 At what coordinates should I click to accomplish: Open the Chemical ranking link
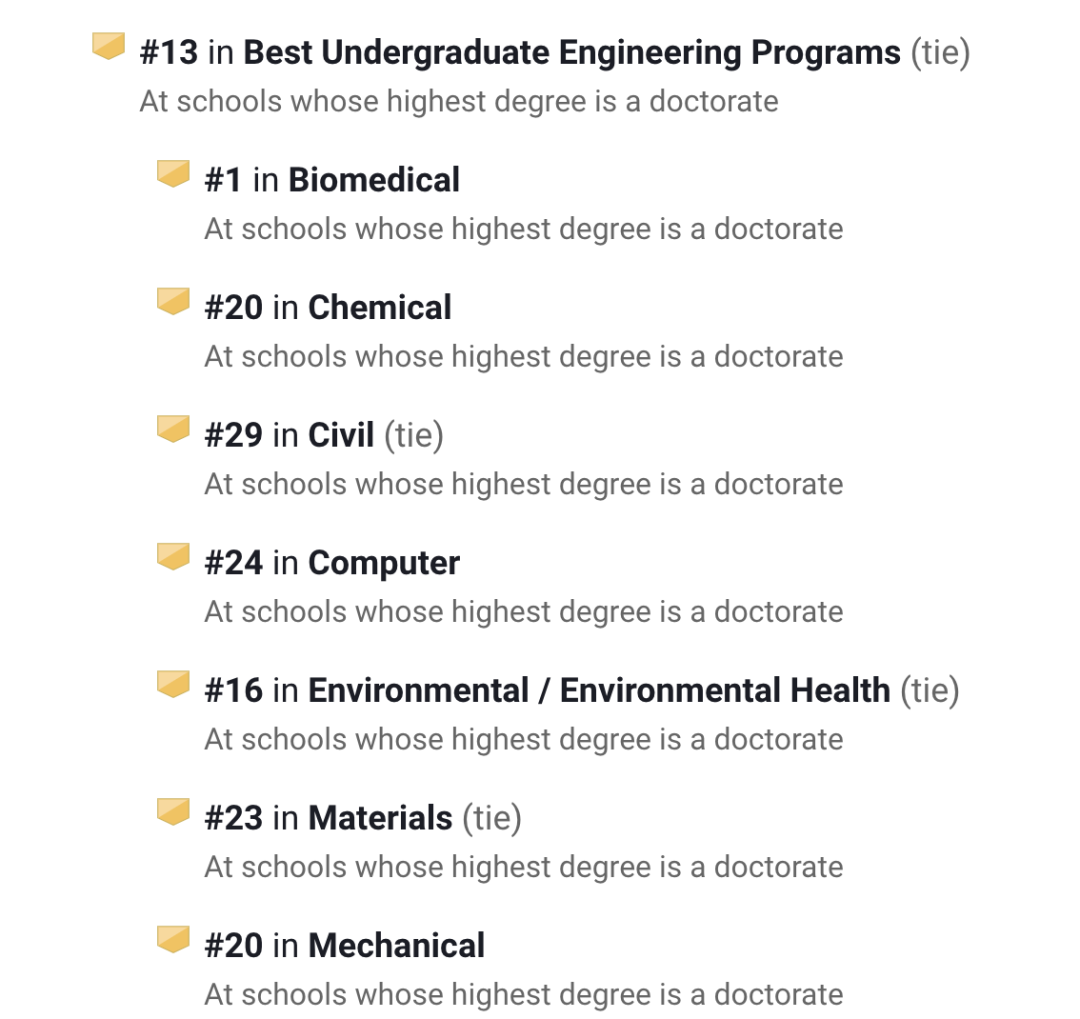point(380,307)
